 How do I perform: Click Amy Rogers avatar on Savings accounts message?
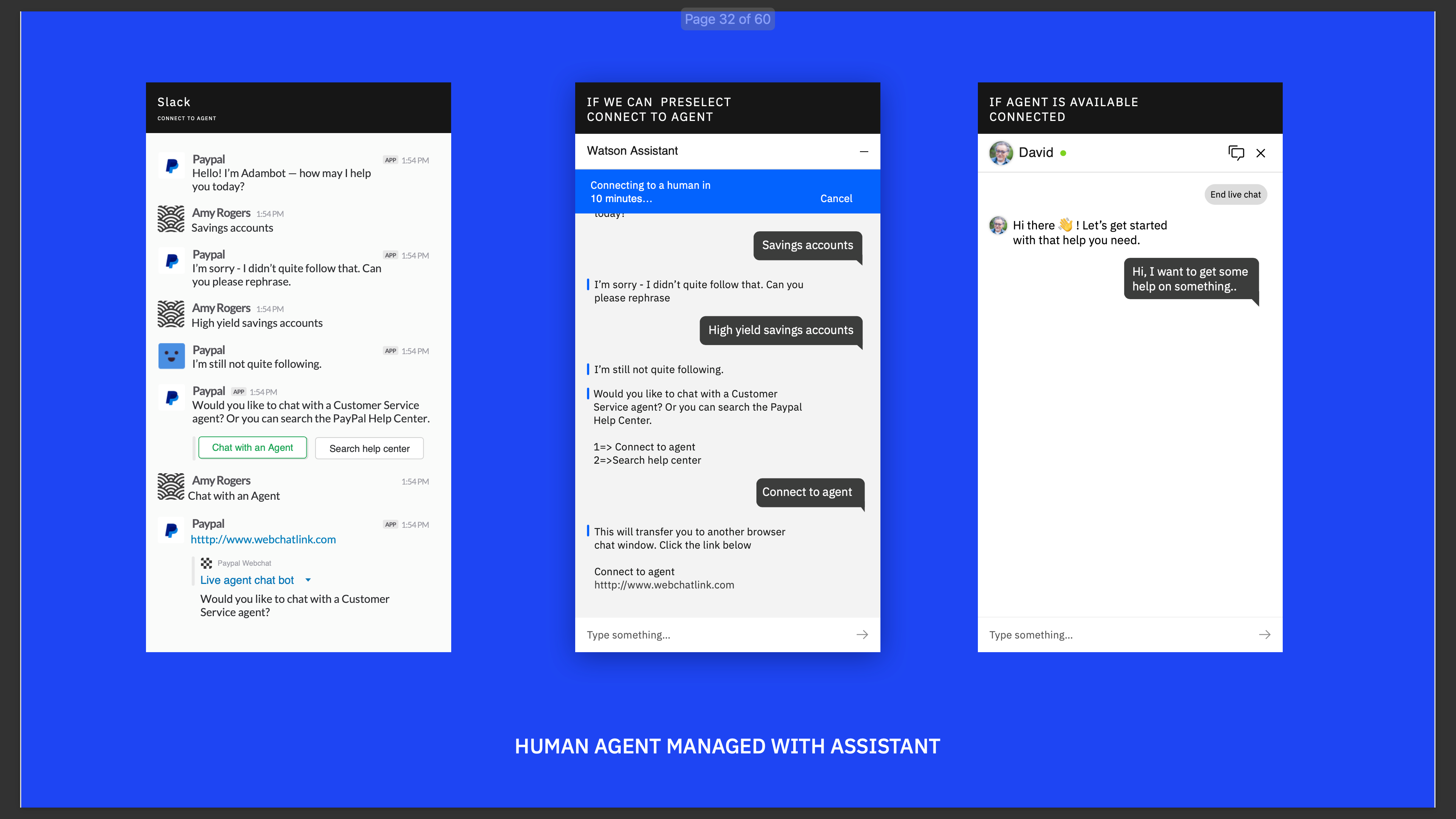(x=171, y=219)
